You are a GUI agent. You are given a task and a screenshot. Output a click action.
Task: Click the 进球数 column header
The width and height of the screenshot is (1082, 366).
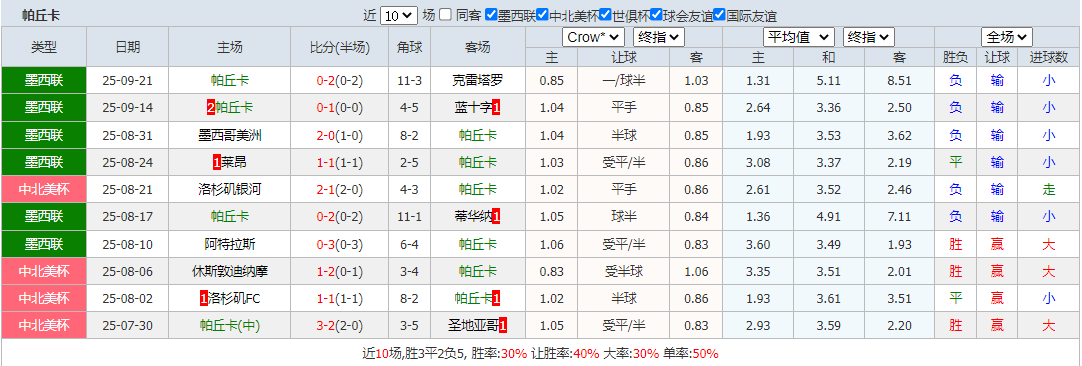click(x=1048, y=57)
